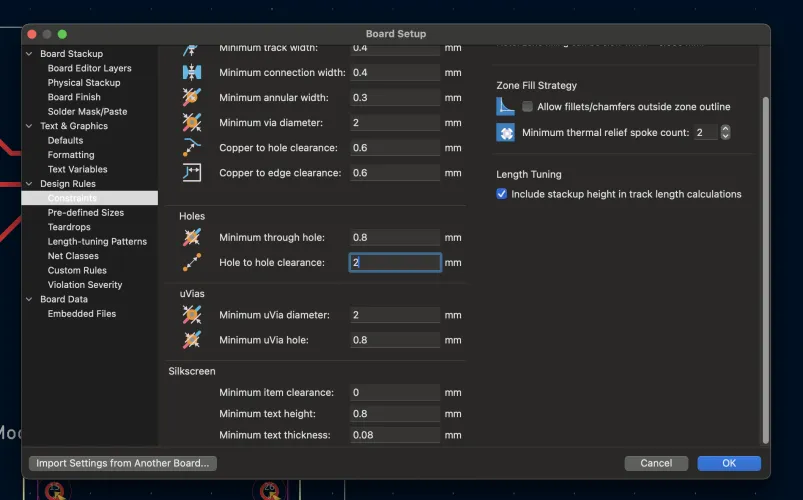The image size is (803, 500).
Task: Collapse the Text & Graphics tree section
Action: [x=29, y=126]
